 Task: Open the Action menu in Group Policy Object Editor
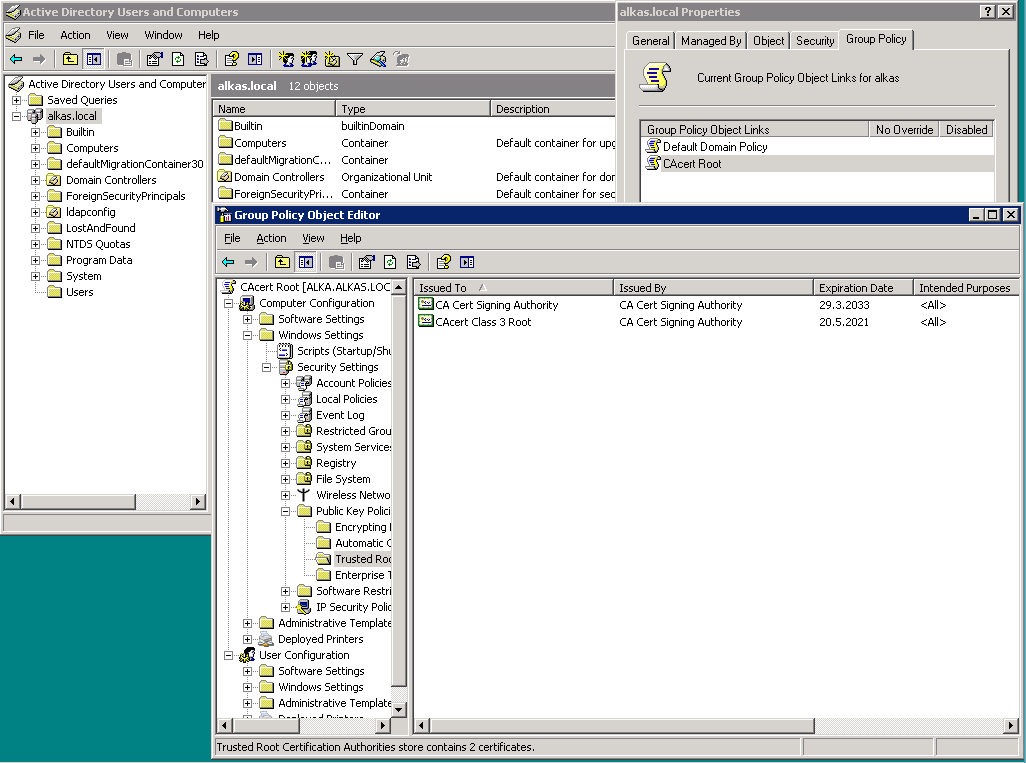point(271,238)
